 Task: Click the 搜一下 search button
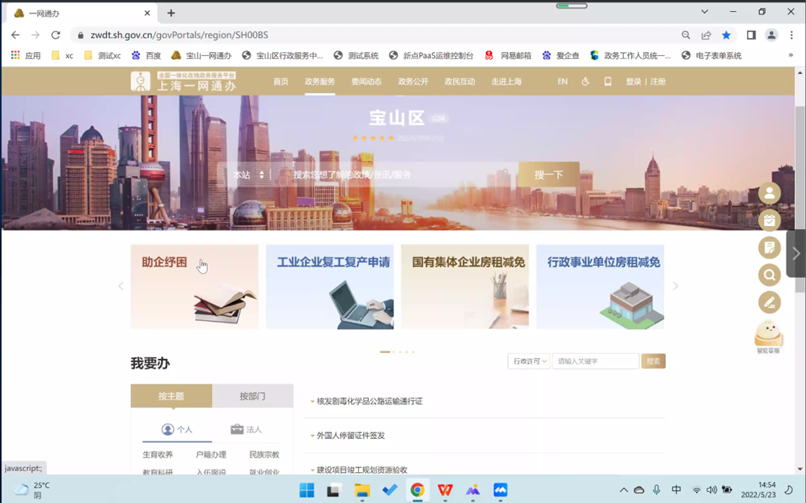click(549, 175)
